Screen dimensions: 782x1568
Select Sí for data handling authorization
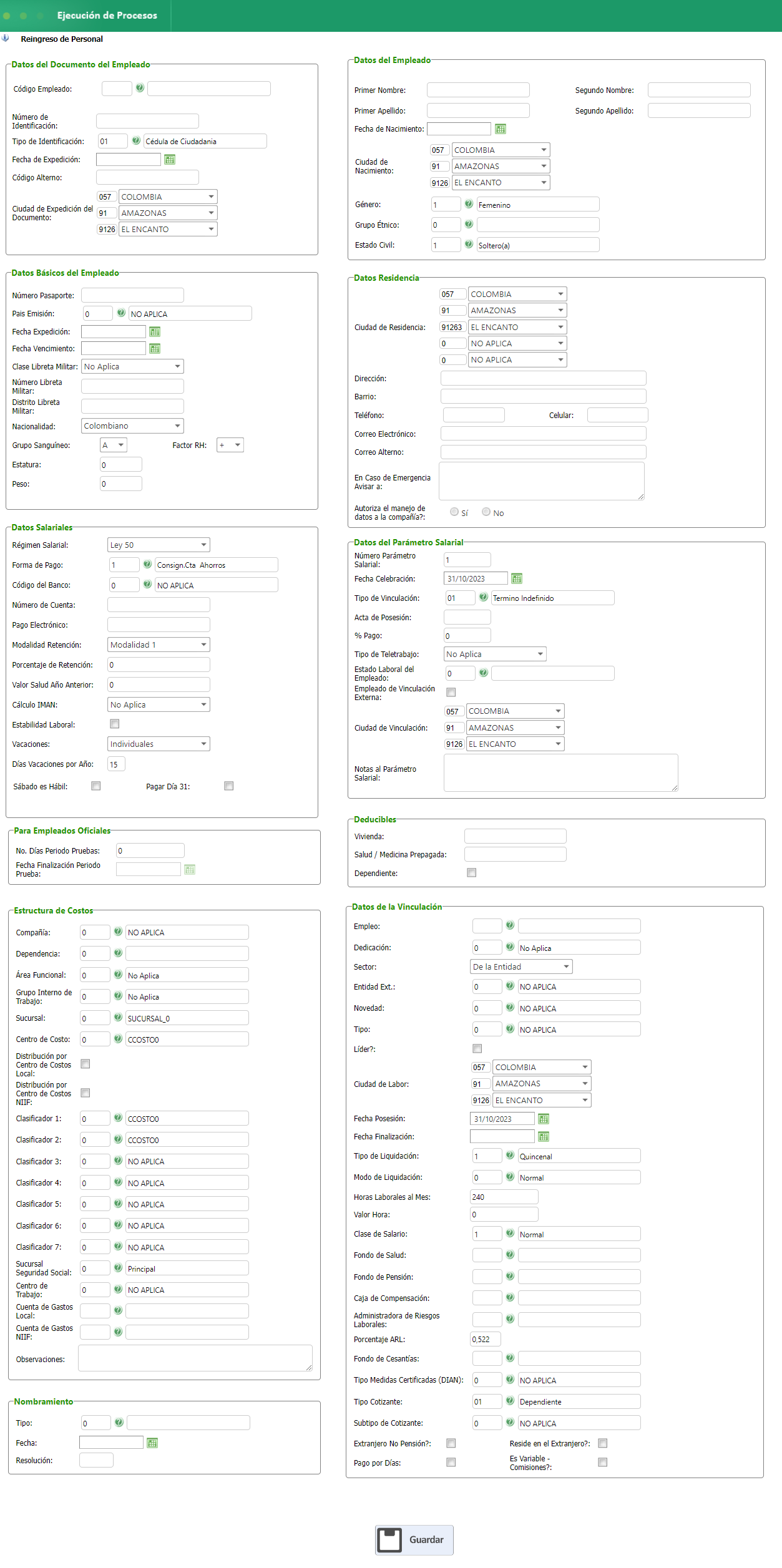tap(454, 512)
